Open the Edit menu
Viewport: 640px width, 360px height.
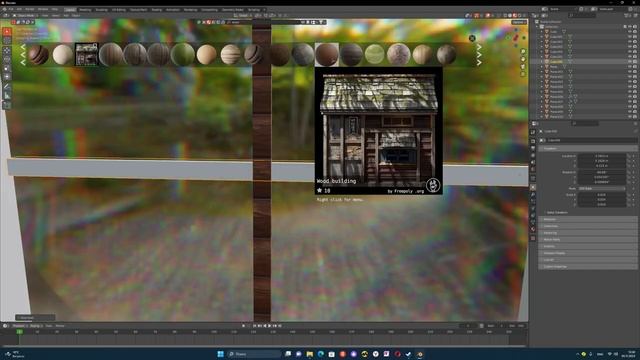pyautogui.click(x=19, y=9)
